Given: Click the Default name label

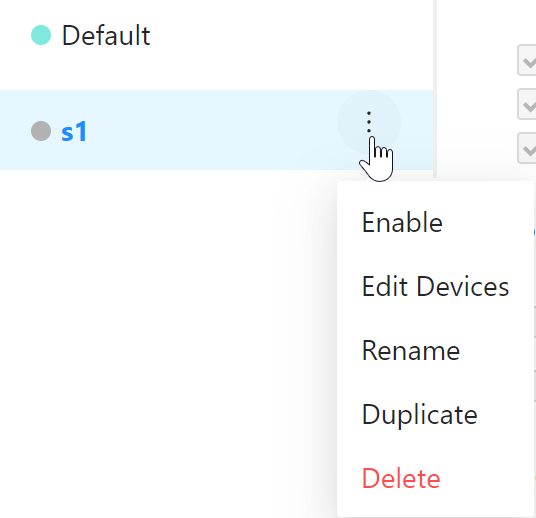Looking at the screenshot, I should pos(106,35).
